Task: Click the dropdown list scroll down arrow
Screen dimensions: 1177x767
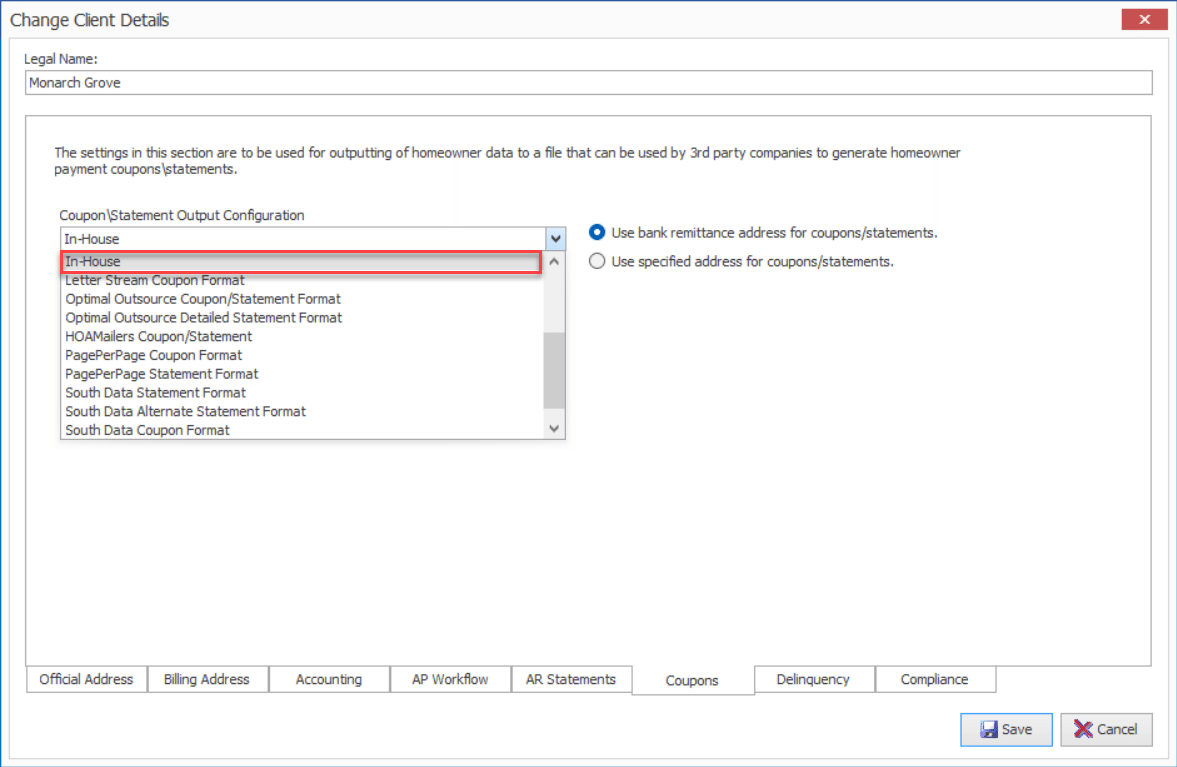Action: coord(554,429)
